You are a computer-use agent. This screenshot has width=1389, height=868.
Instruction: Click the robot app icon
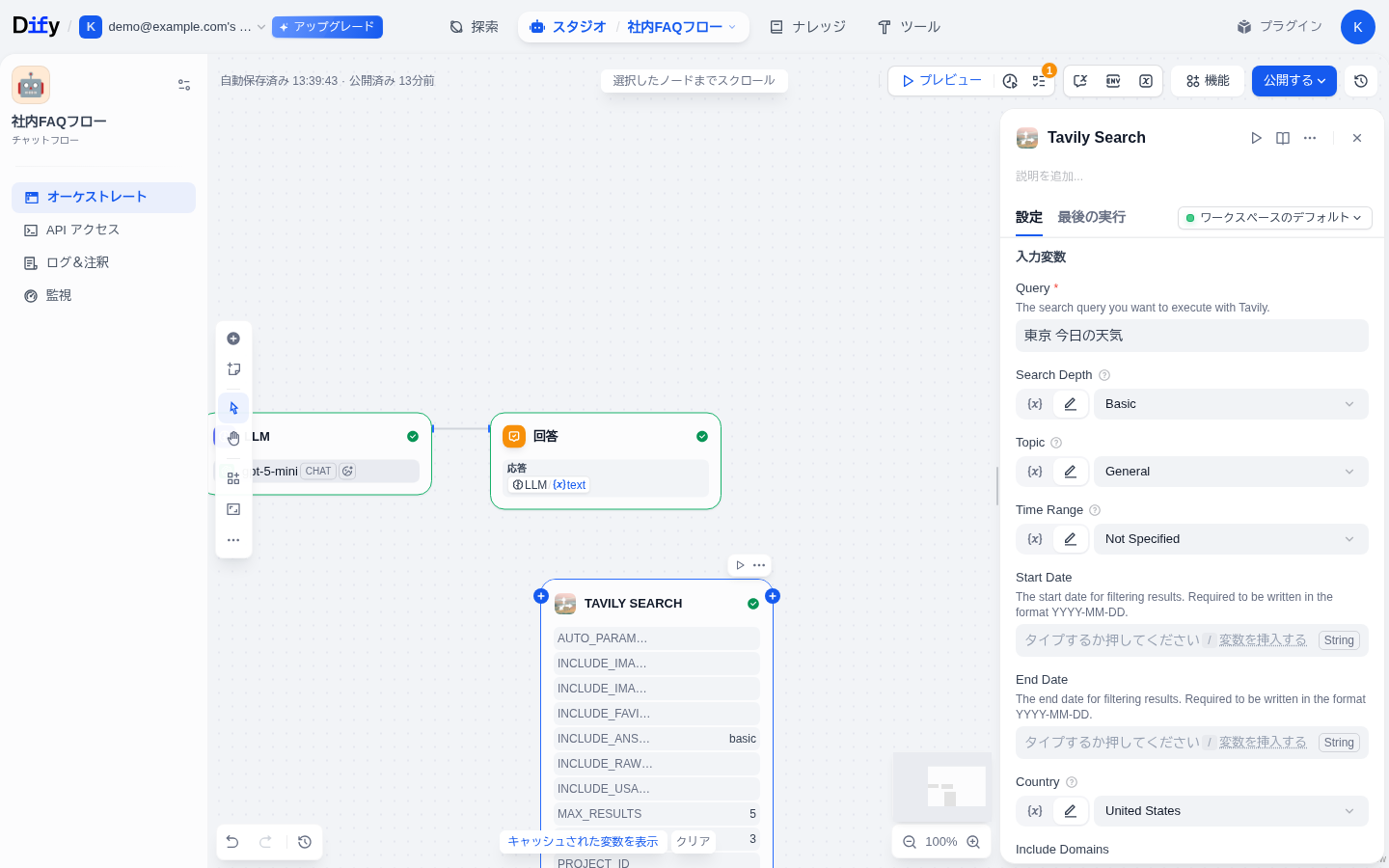pyautogui.click(x=31, y=85)
